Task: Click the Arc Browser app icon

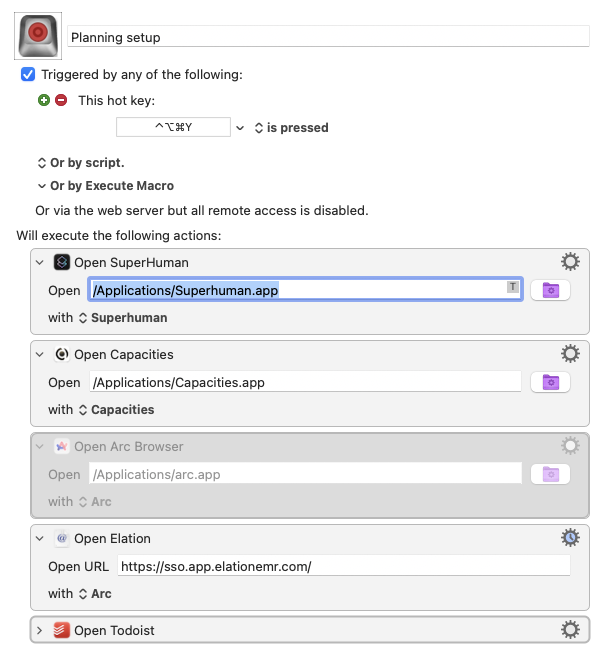Action: pos(62,446)
